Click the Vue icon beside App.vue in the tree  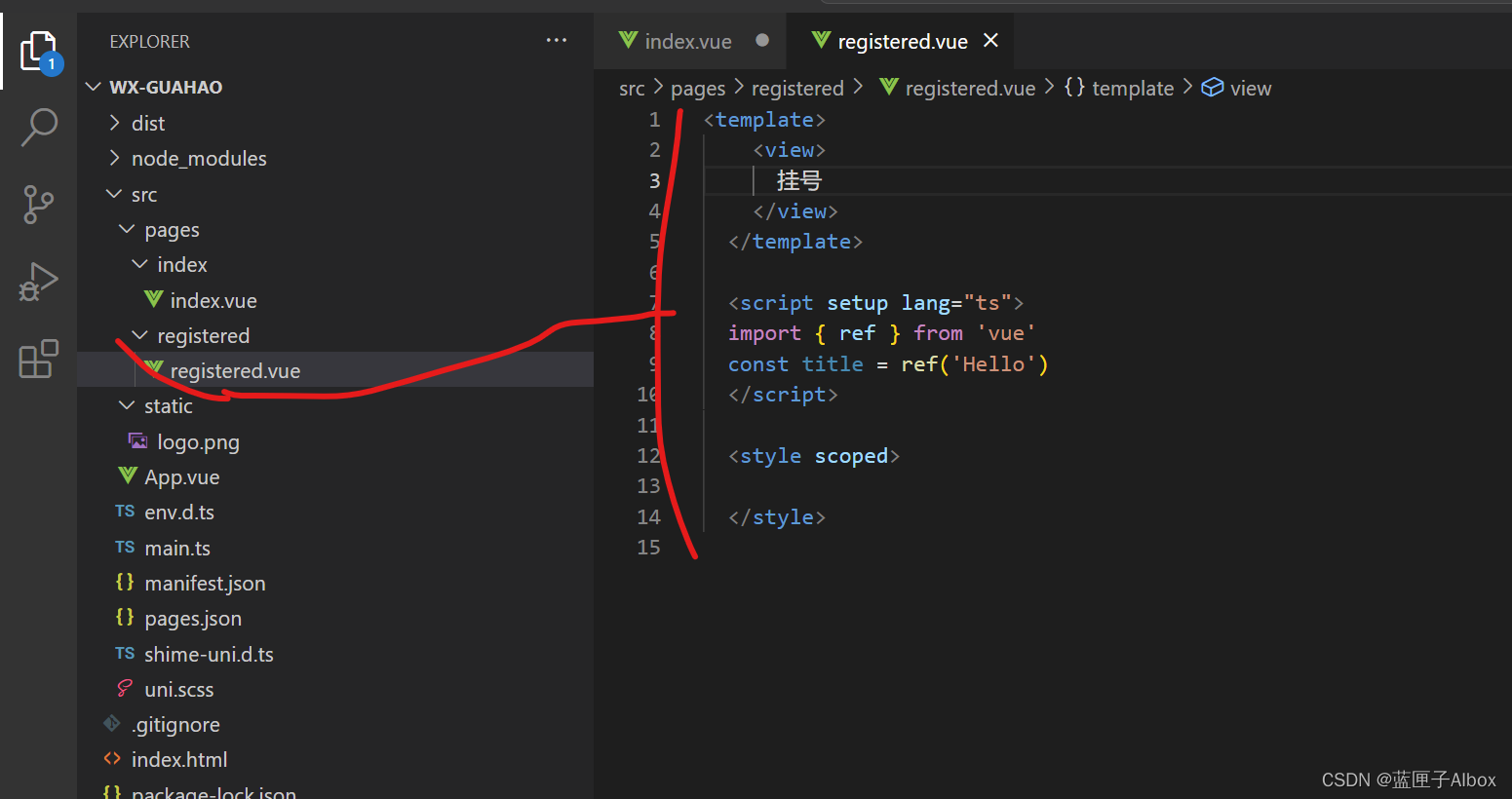tap(128, 476)
